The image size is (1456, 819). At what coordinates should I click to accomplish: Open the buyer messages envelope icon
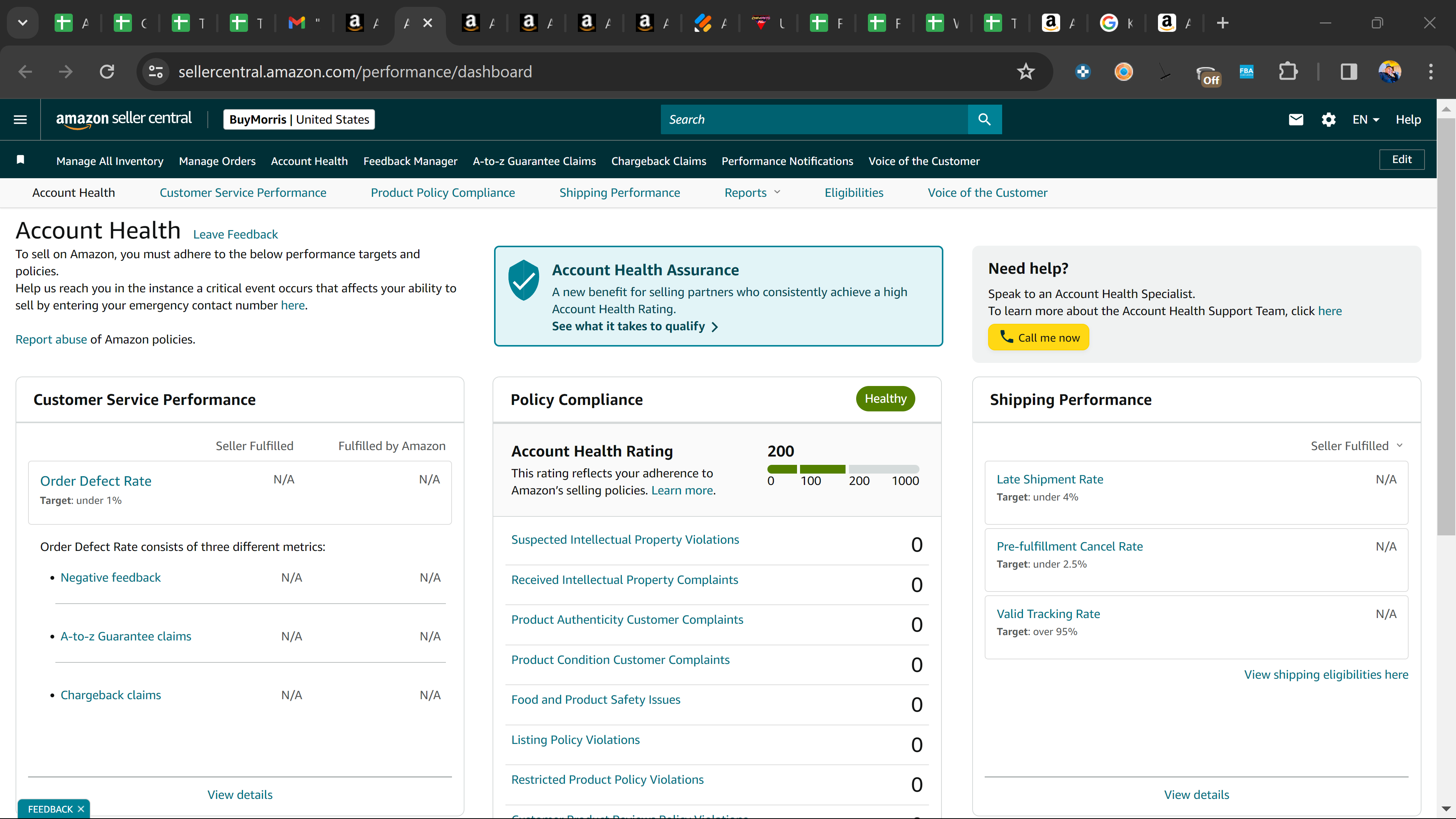click(x=1296, y=119)
